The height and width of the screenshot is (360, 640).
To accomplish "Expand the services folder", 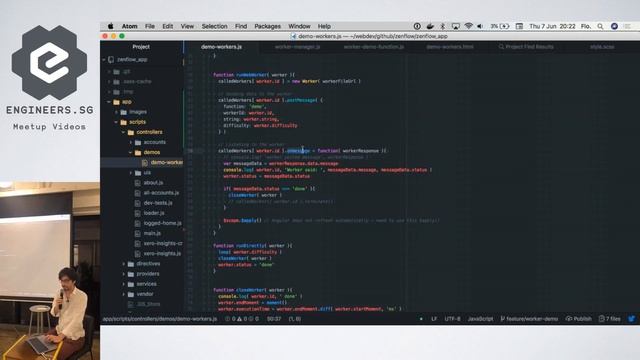I will (x=123, y=284).
